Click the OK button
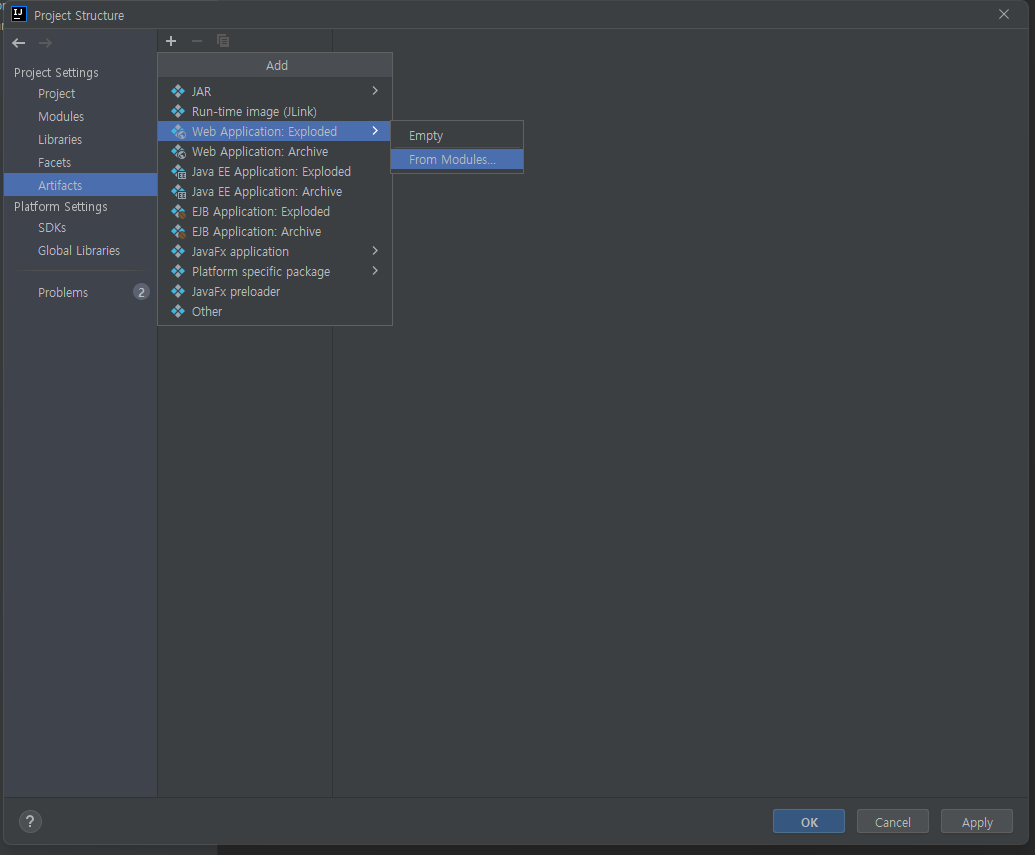The width and height of the screenshot is (1035, 855). point(809,821)
